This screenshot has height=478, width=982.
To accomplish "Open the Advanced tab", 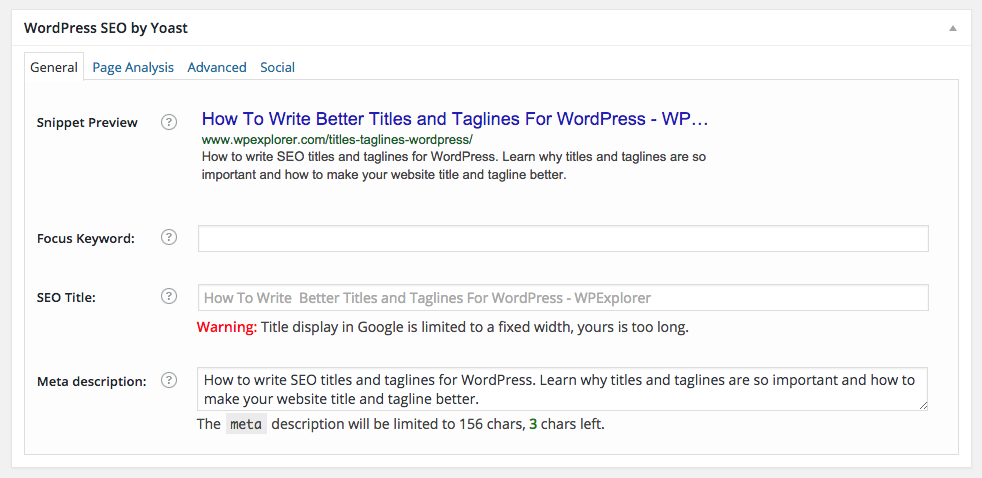I will [x=217, y=67].
